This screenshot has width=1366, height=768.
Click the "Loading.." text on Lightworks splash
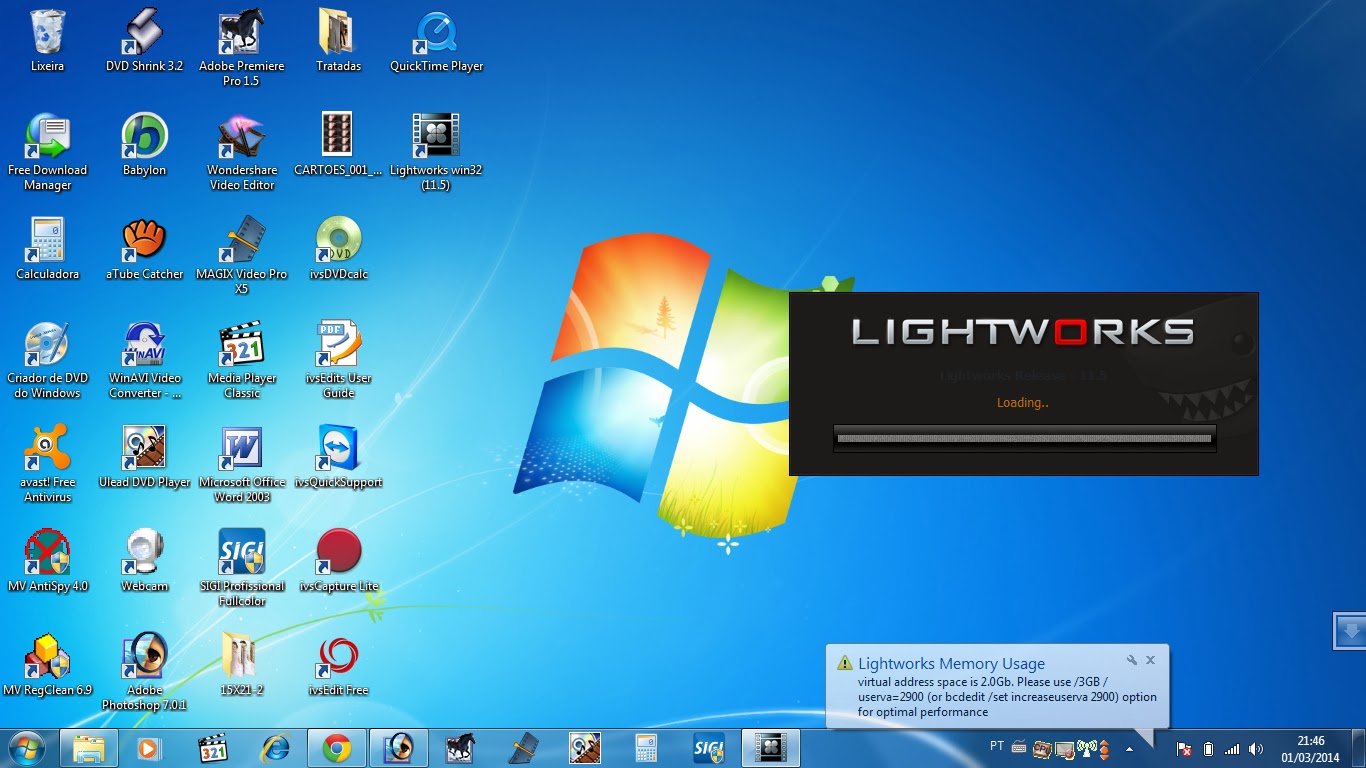1022,403
